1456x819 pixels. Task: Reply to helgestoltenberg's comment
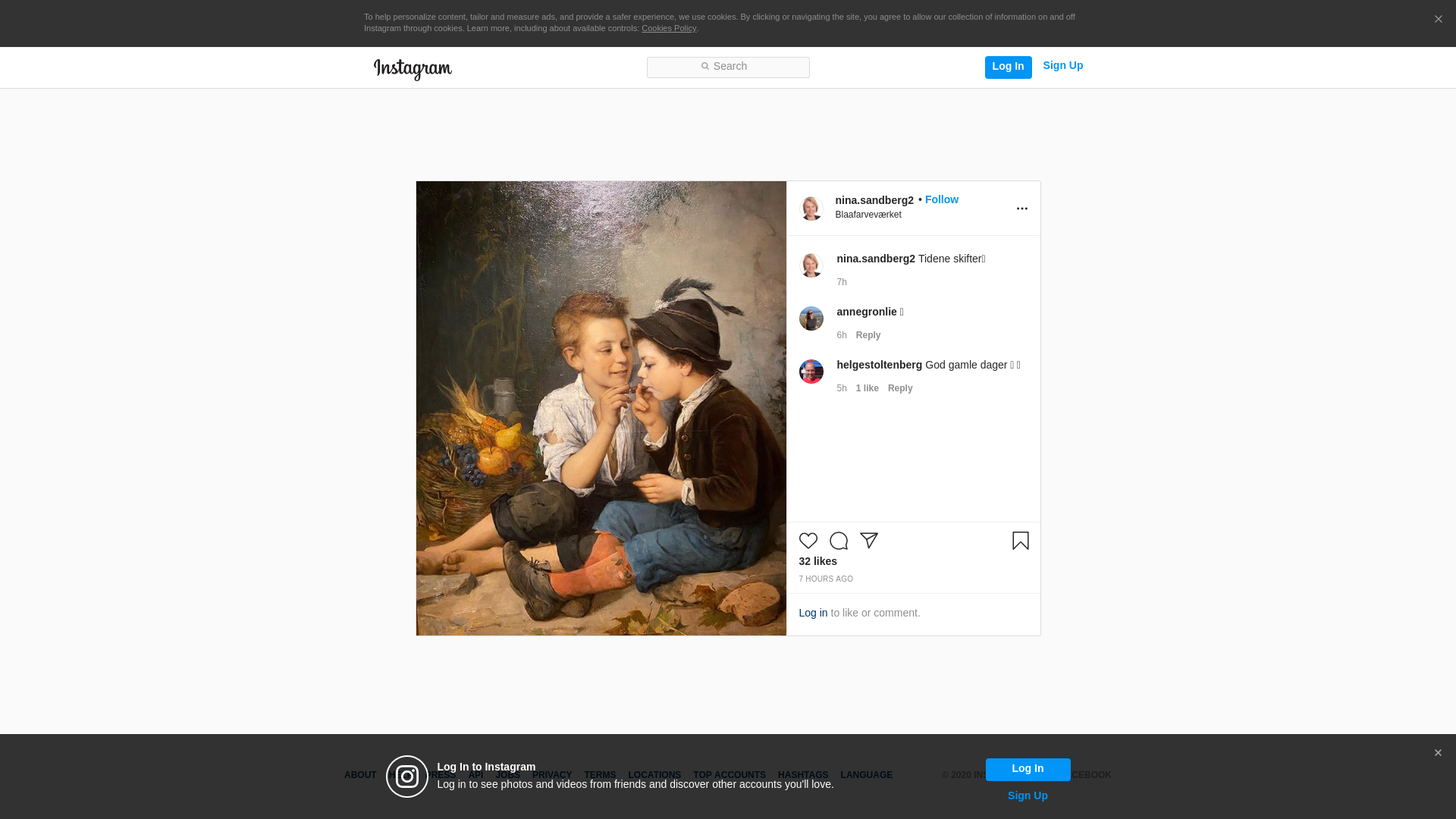900,388
